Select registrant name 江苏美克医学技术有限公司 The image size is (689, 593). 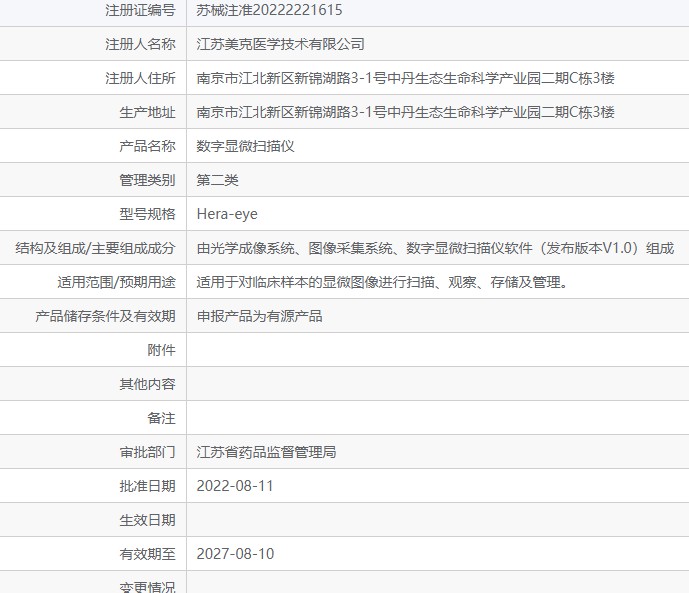[x=280, y=44]
